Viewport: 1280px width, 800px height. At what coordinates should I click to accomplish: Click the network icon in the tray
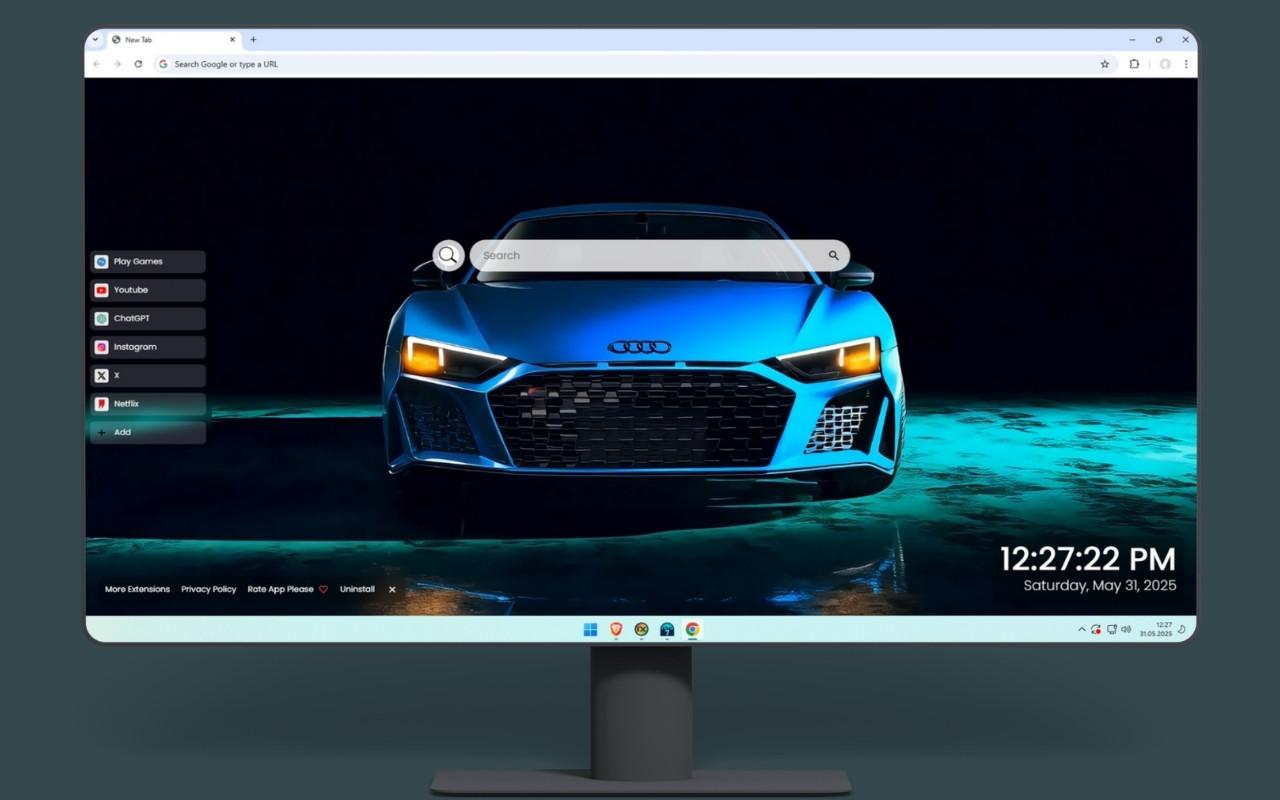pos(1111,630)
